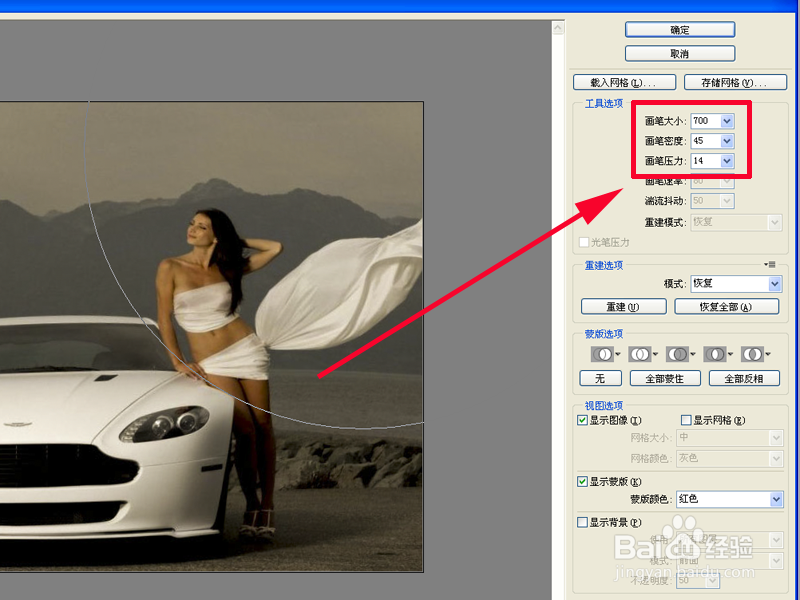Click the 画笔密度 value field showing 45
800x600 pixels.
point(706,141)
